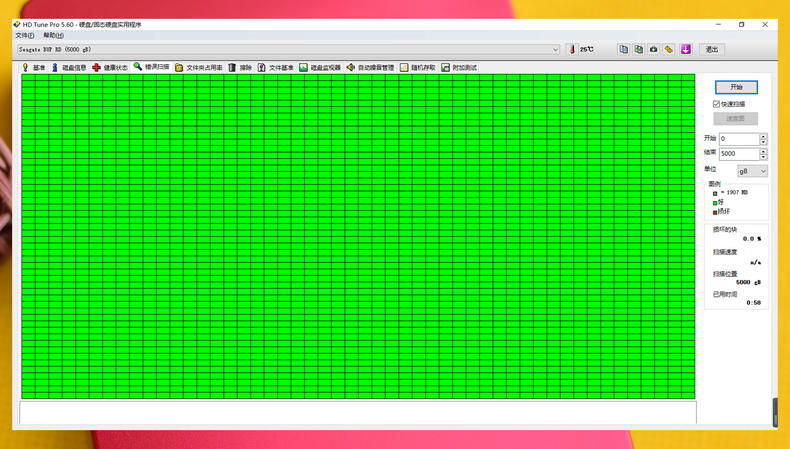Viewport: 790px width, 449px height.
Task: Focus the 开始 start position field
Action: [x=739, y=139]
